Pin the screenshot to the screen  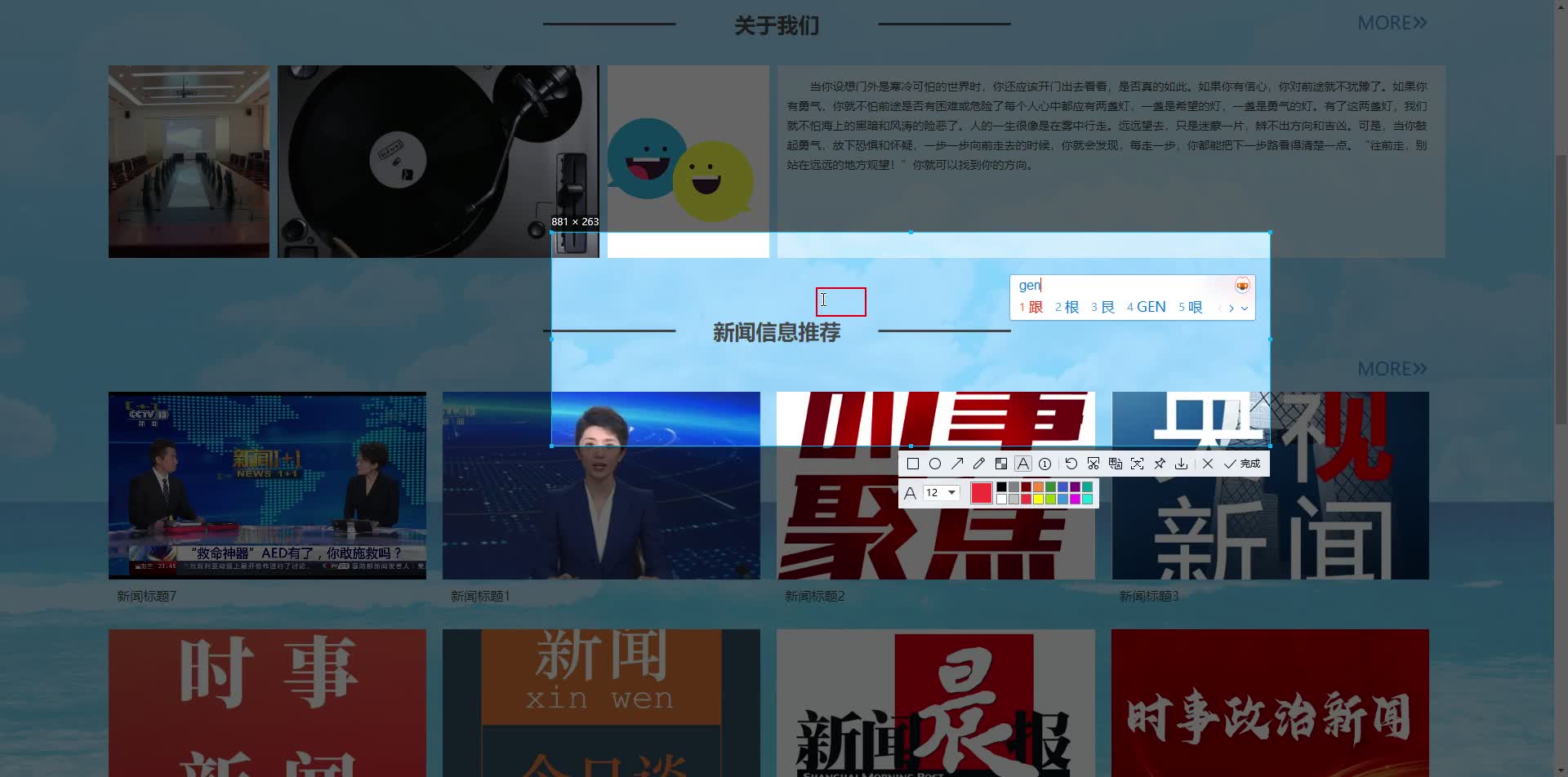1160,464
